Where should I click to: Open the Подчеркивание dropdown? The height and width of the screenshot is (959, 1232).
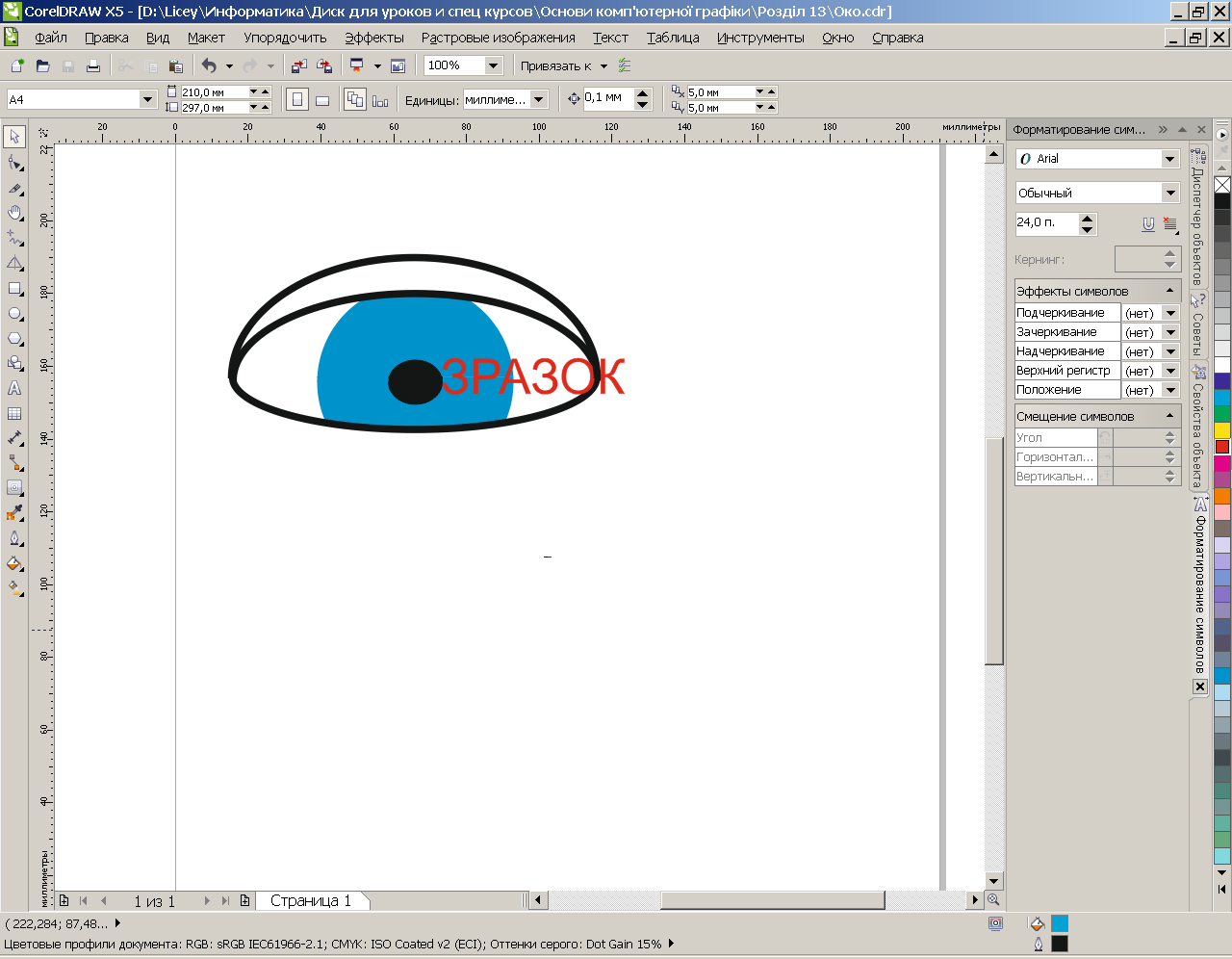tap(1170, 313)
